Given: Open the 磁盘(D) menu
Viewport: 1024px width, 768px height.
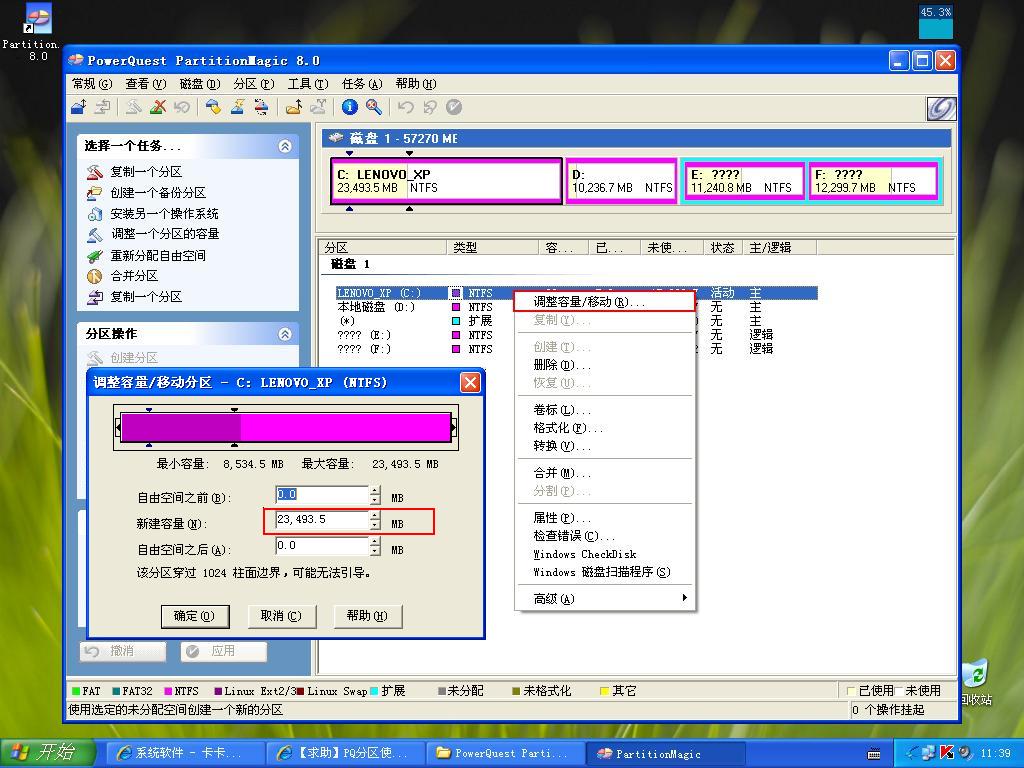Looking at the screenshot, I should (200, 84).
